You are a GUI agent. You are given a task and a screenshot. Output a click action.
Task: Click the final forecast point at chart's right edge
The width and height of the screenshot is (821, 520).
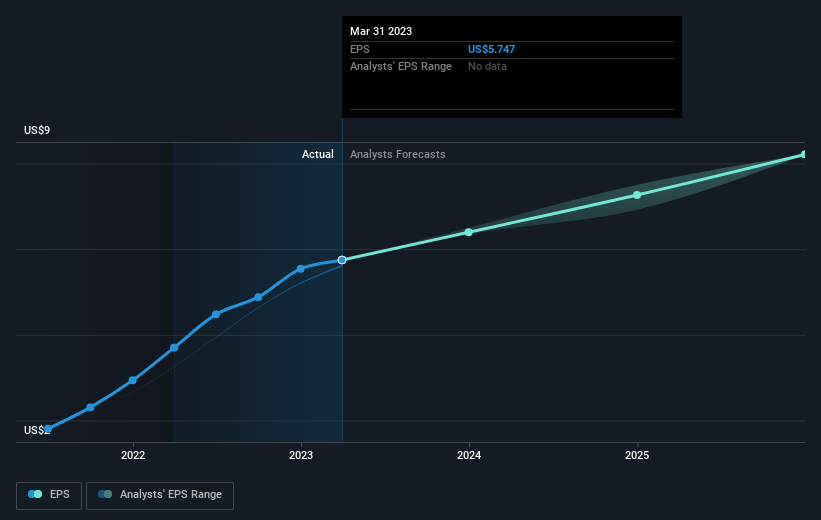point(804,154)
